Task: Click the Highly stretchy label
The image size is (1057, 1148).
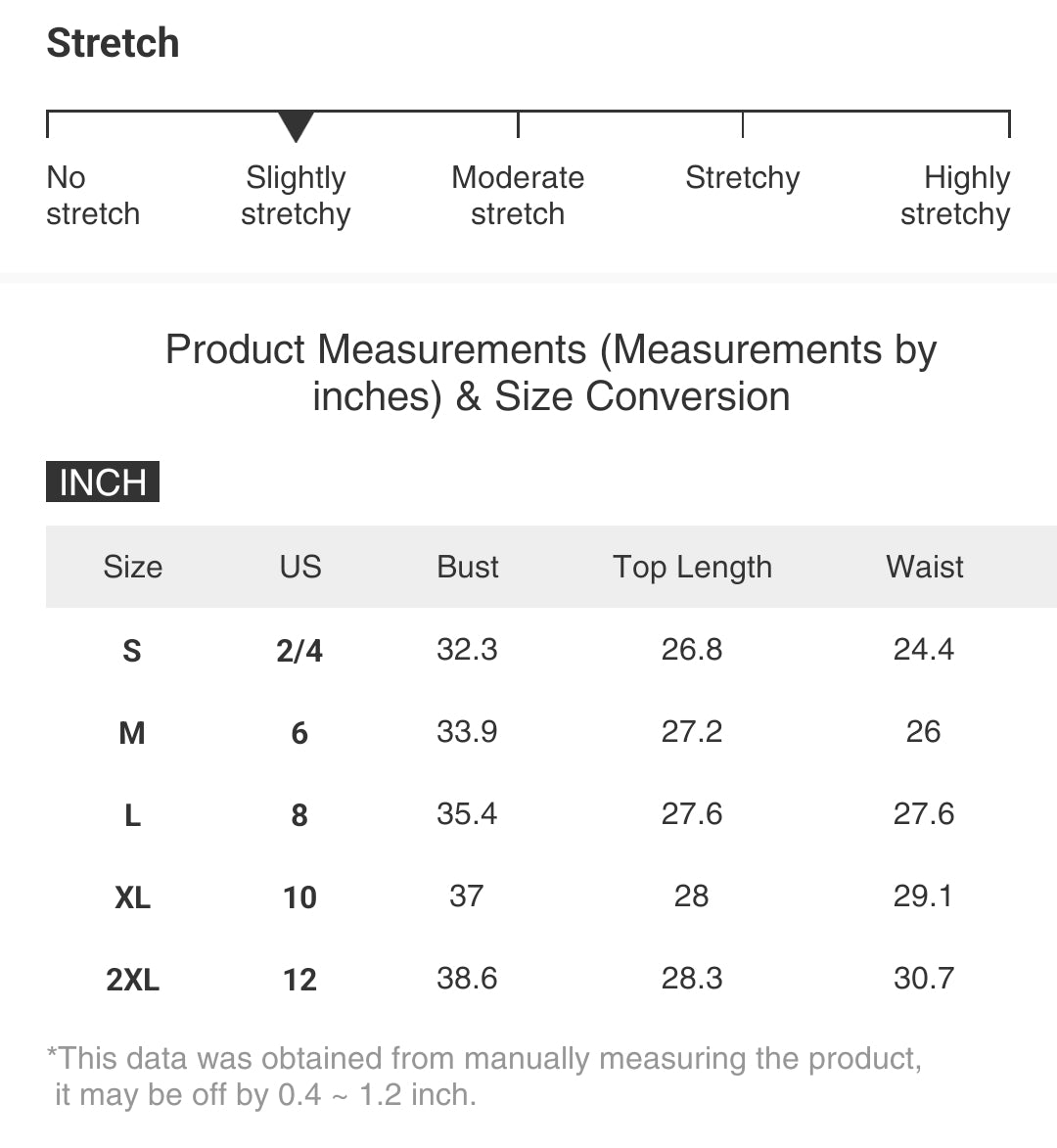Action: 955,196
